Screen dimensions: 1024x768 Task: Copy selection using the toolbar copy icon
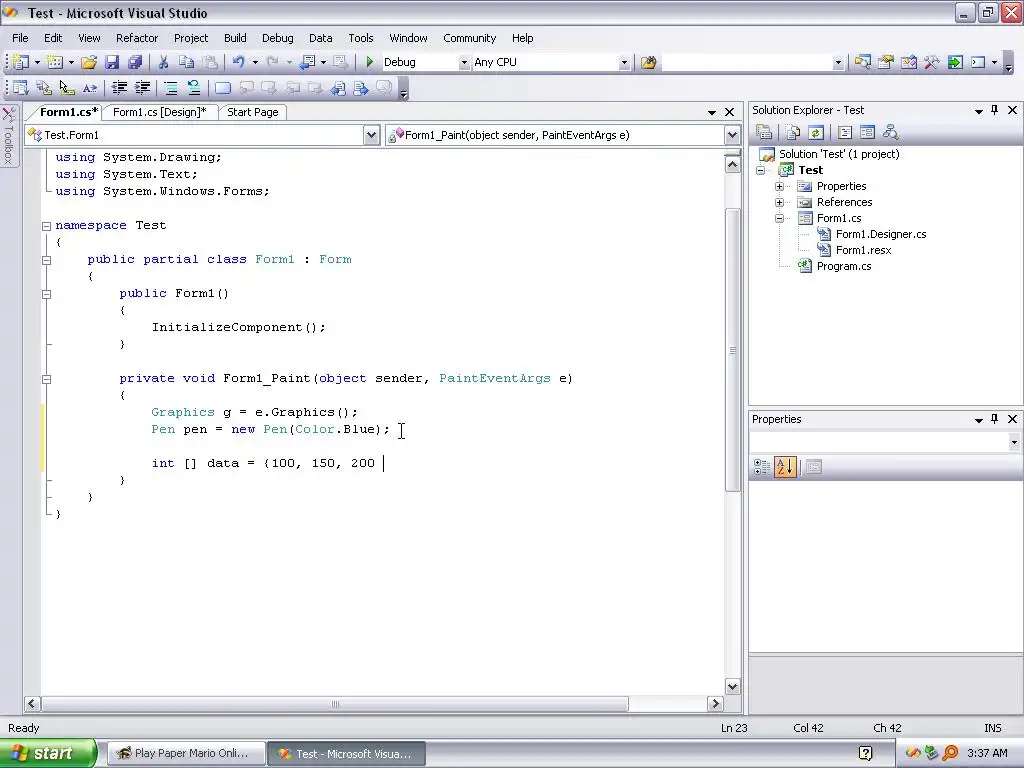pos(187,62)
